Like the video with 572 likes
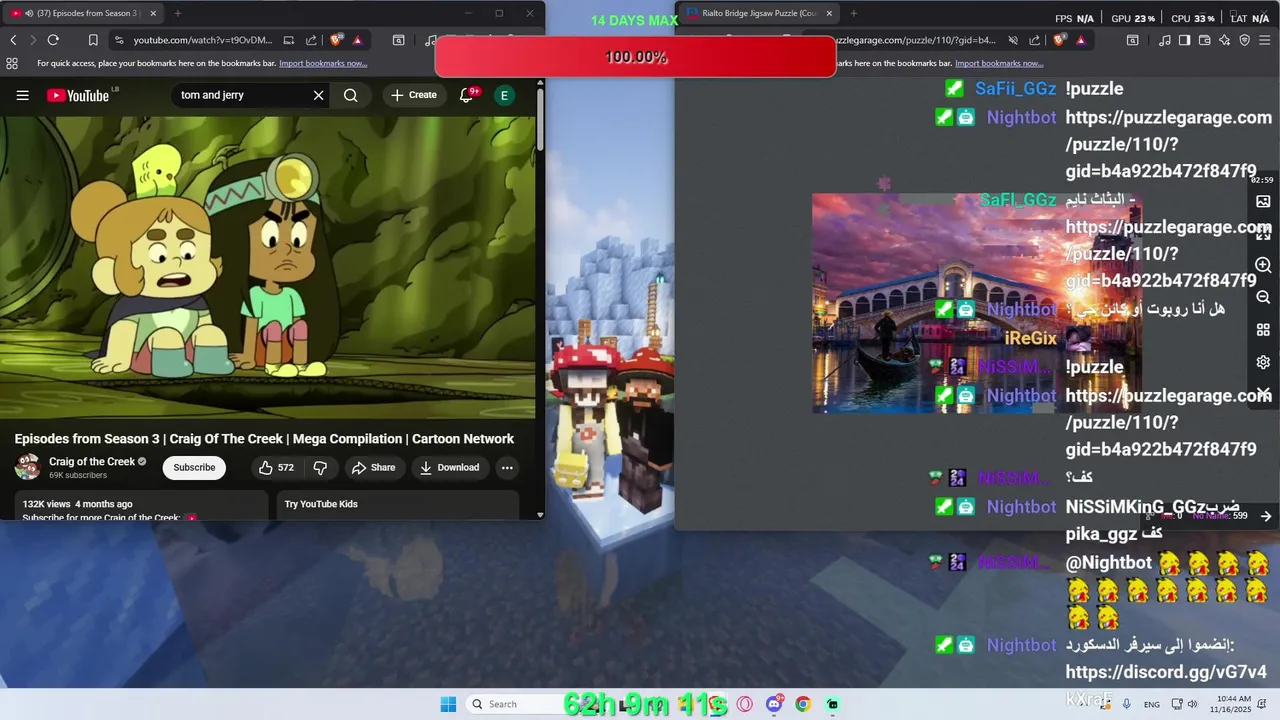Image resolution: width=1280 pixels, height=720 pixels. pos(276,467)
